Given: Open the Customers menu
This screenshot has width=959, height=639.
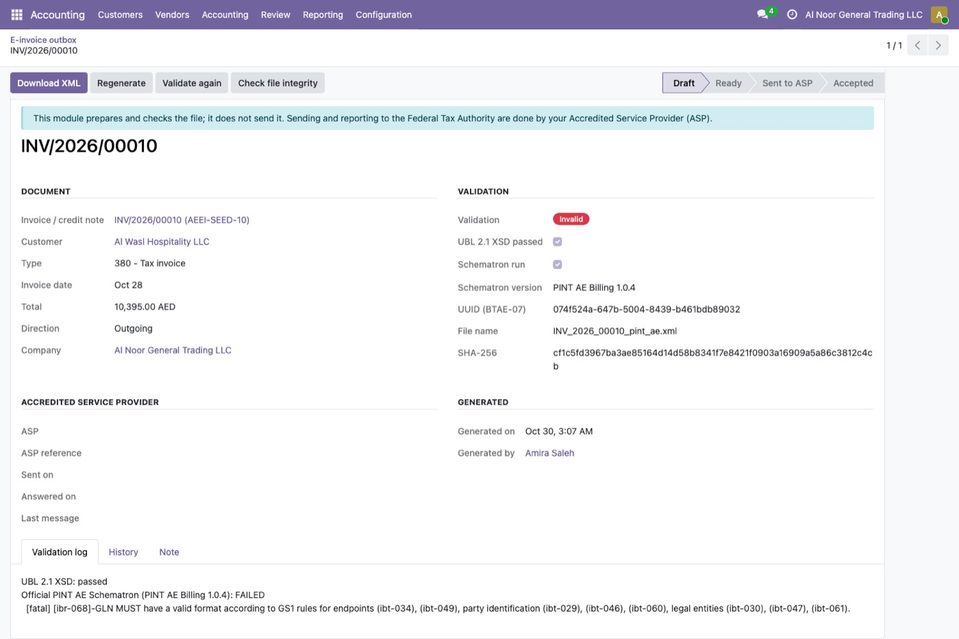Looking at the screenshot, I should coord(120,15).
